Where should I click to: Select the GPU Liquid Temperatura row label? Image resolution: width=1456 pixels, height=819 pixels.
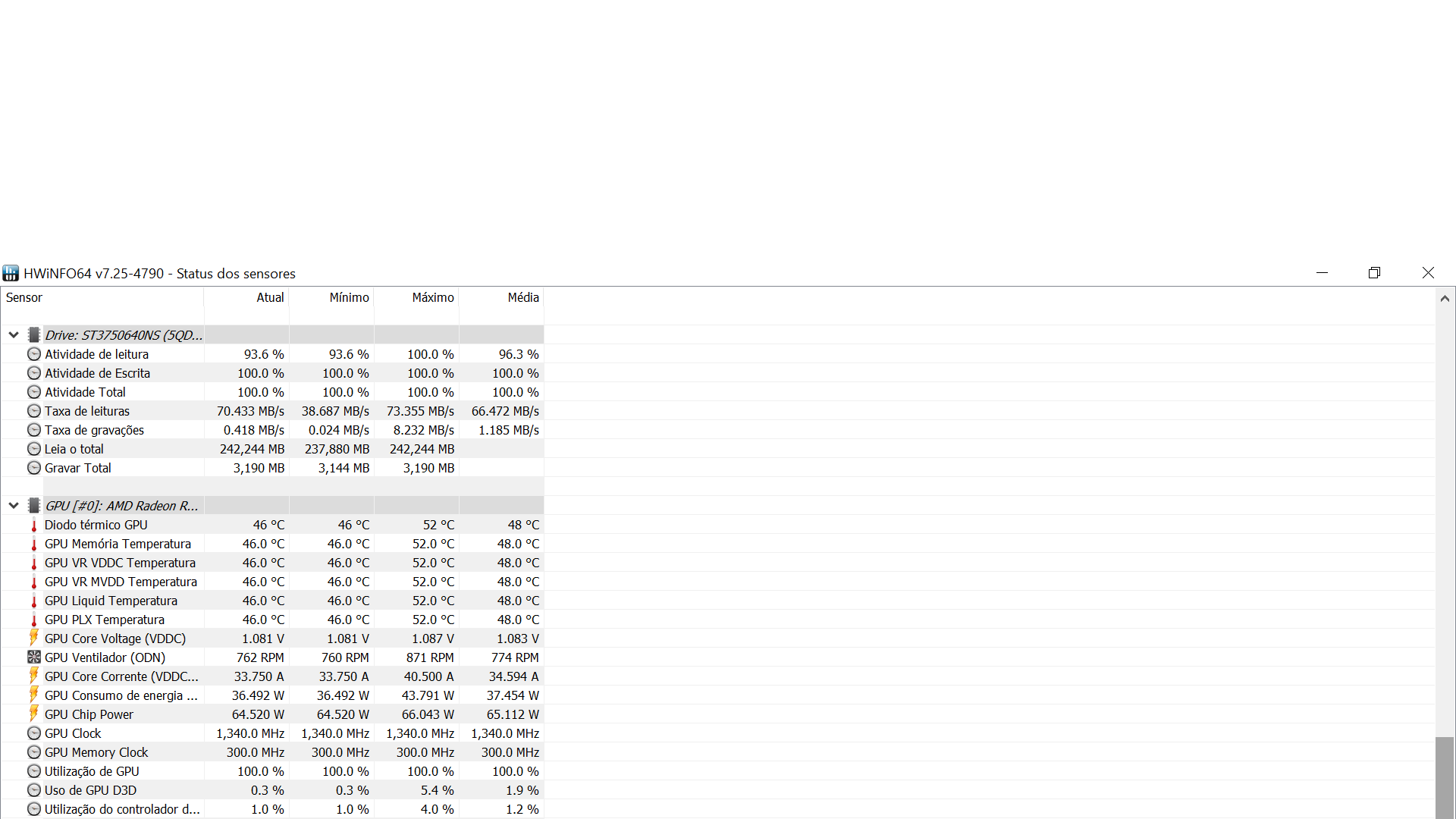[x=111, y=601]
